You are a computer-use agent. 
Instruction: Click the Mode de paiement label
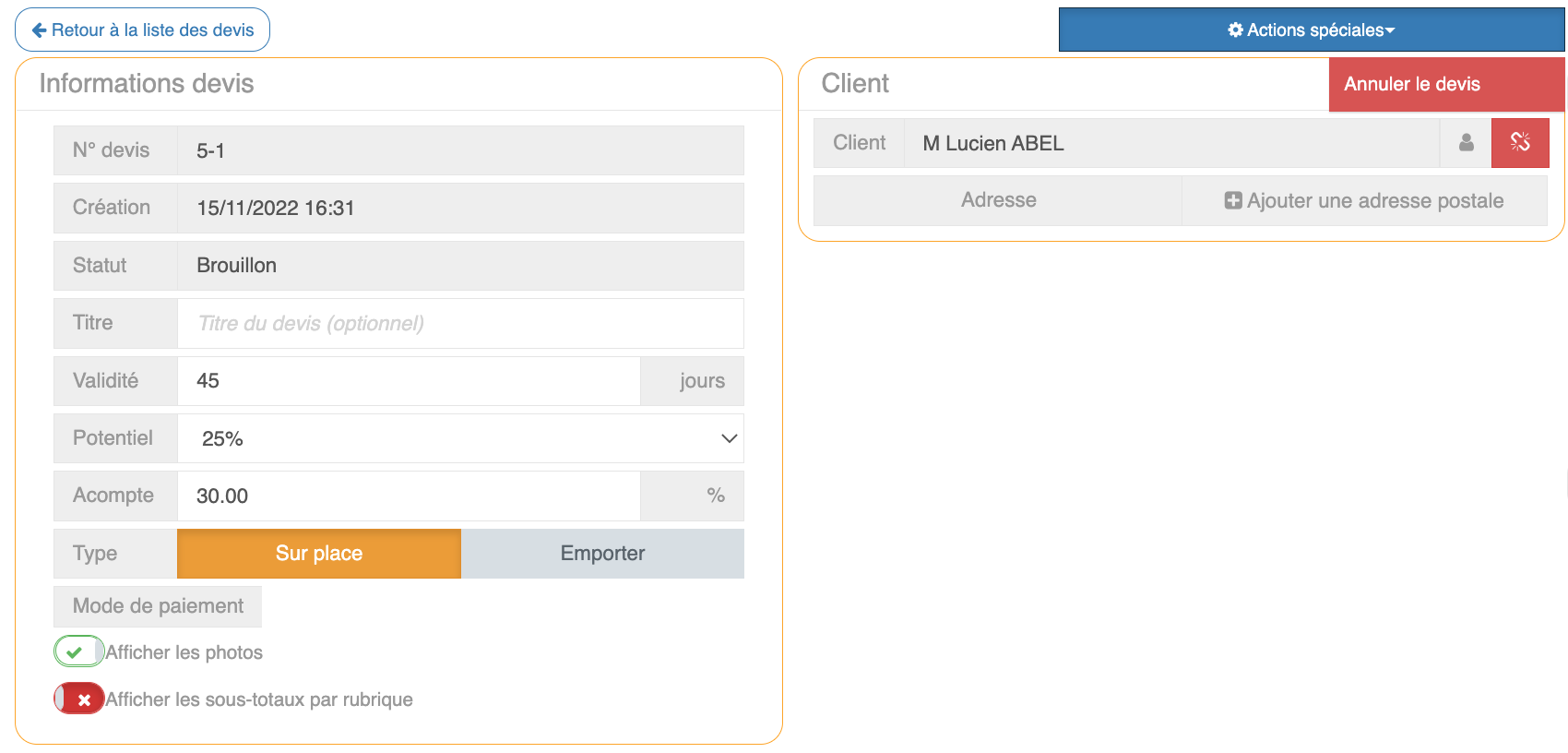158,605
